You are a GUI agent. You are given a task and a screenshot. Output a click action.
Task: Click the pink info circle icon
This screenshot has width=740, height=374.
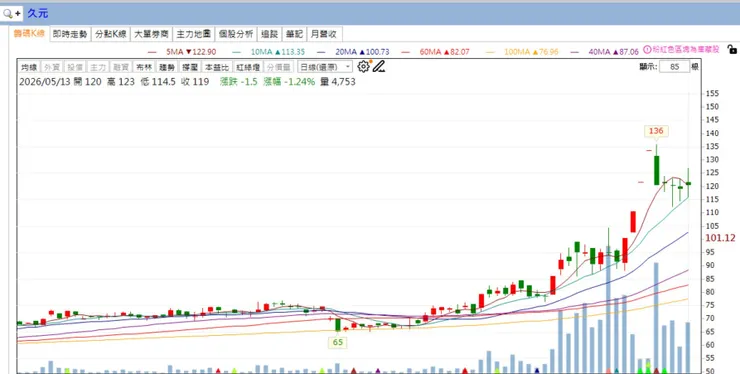[x=647, y=50]
